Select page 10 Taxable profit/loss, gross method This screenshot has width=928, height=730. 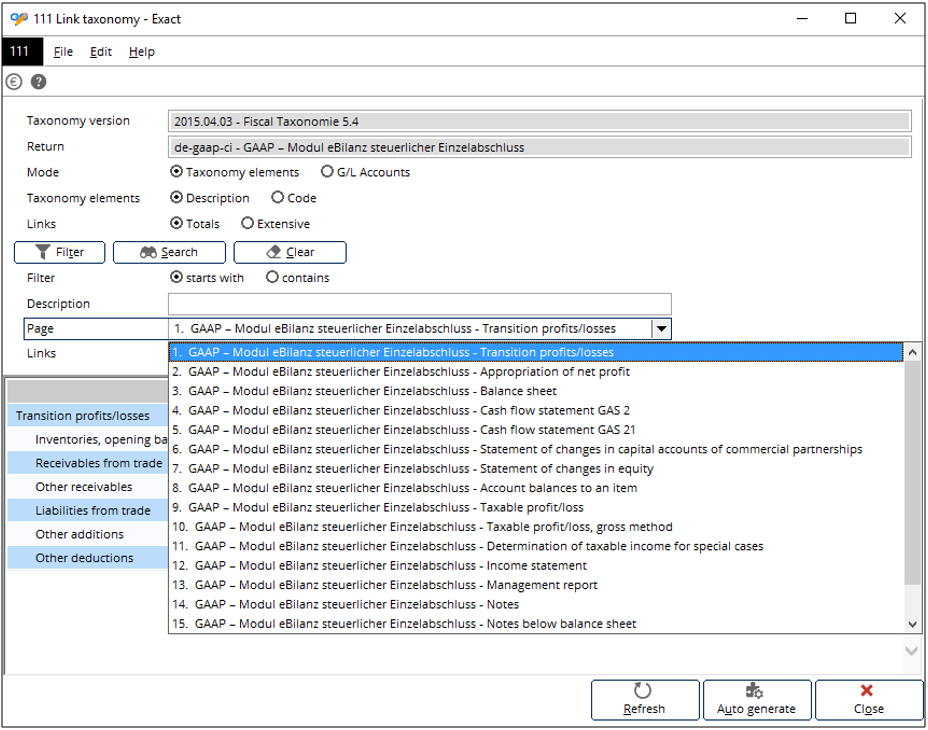coord(536,527)
